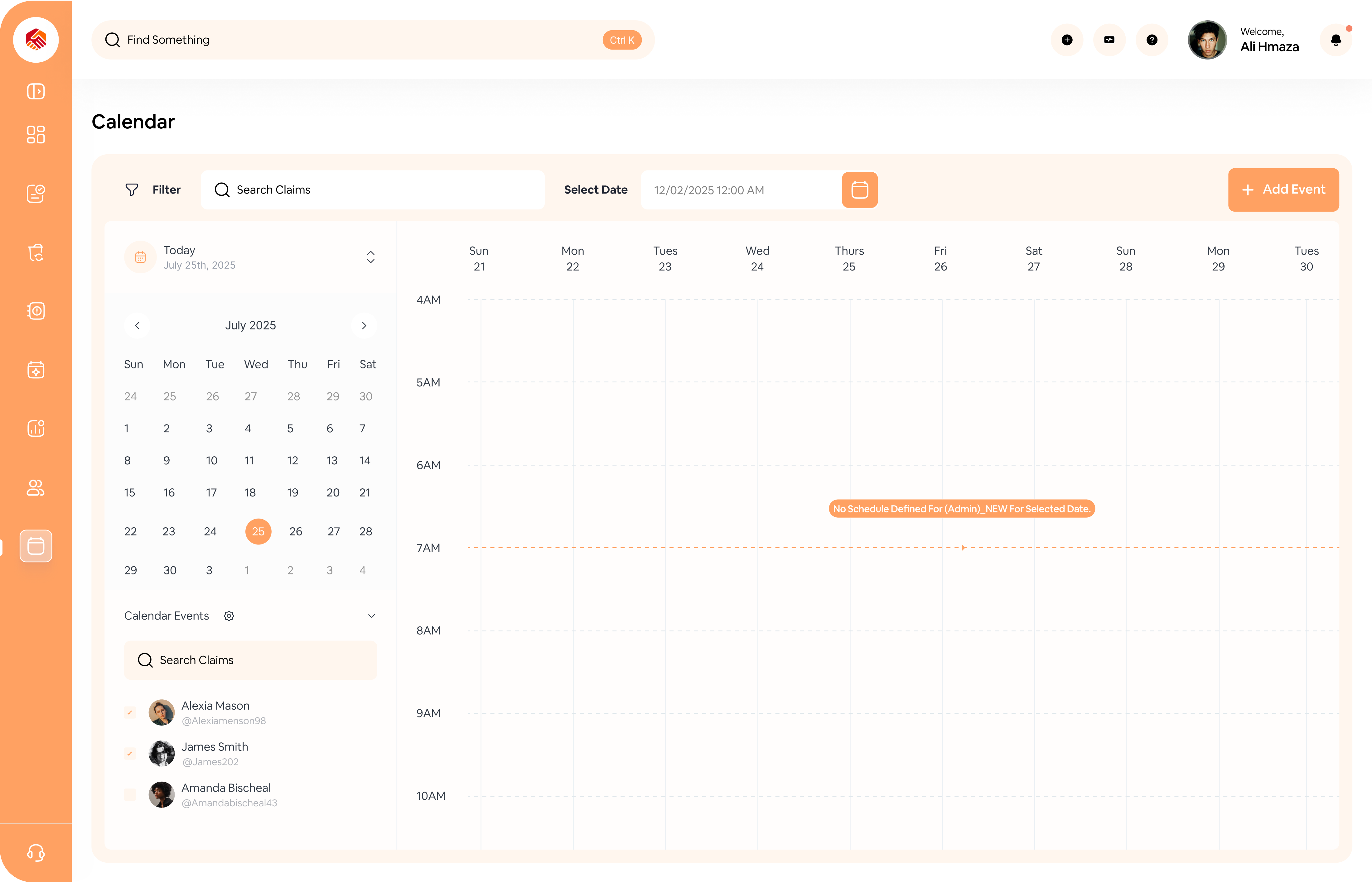Collapse the Calendar Events section chevron
The height and width of the screenshot is (882, 1372).
pos(371,616)
